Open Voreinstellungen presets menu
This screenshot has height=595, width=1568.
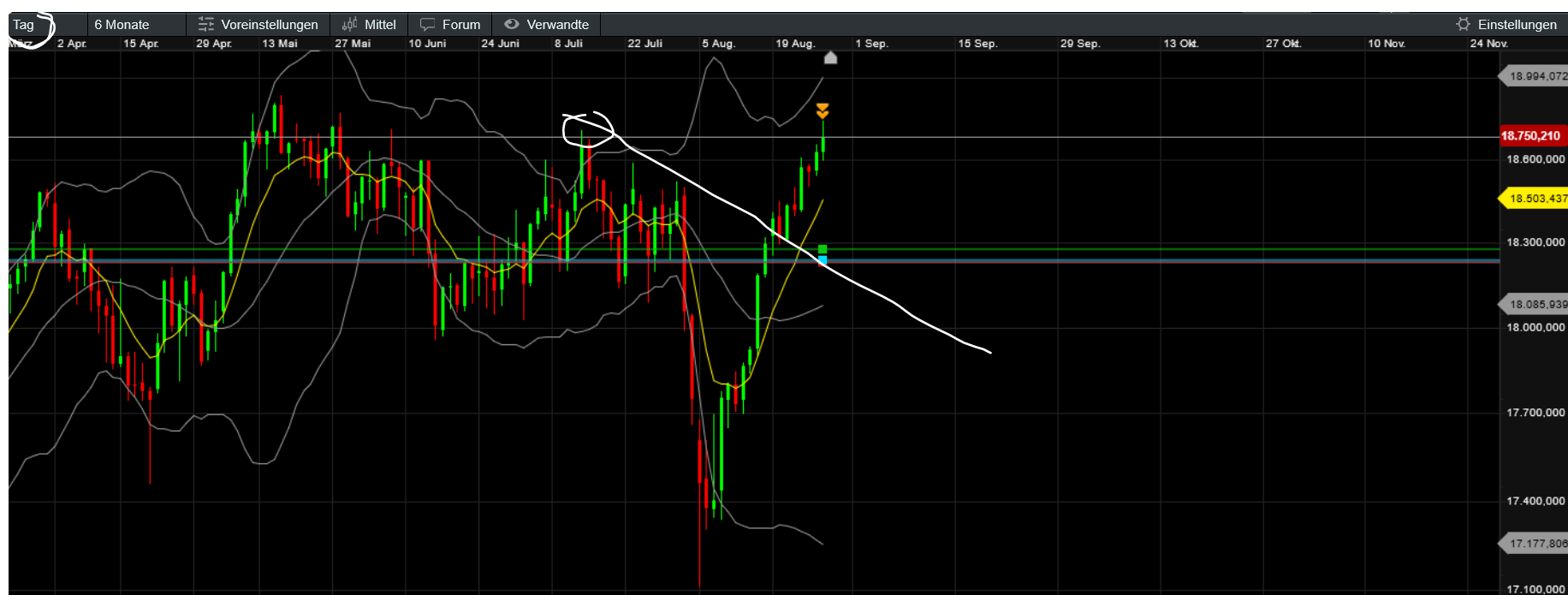point(270,25)
